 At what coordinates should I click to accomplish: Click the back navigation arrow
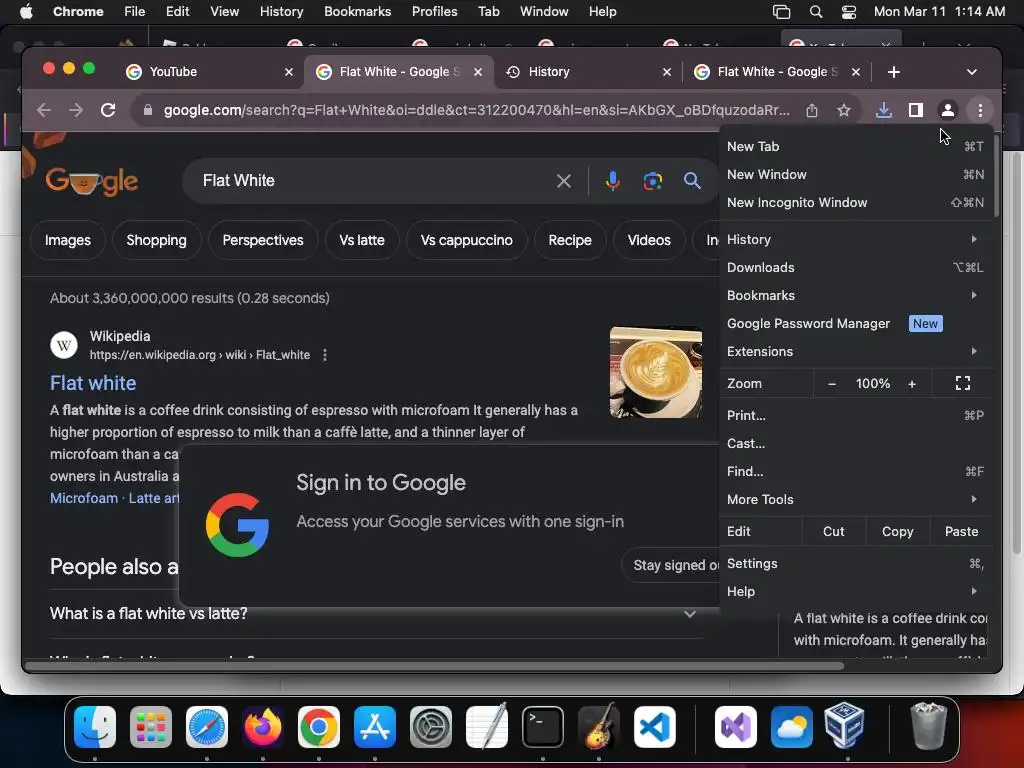point(44,110)
